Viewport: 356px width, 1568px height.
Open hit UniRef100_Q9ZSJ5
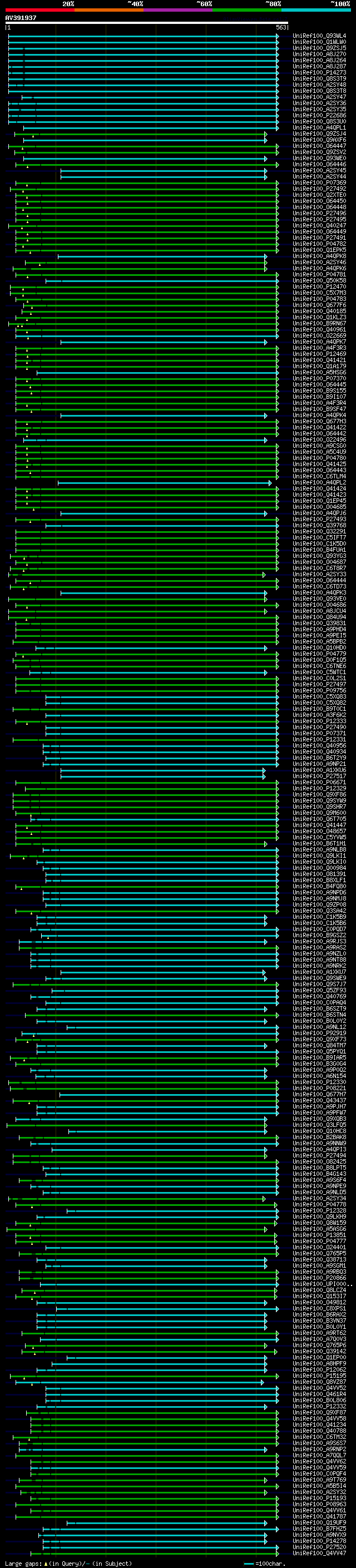coord(319,48)
